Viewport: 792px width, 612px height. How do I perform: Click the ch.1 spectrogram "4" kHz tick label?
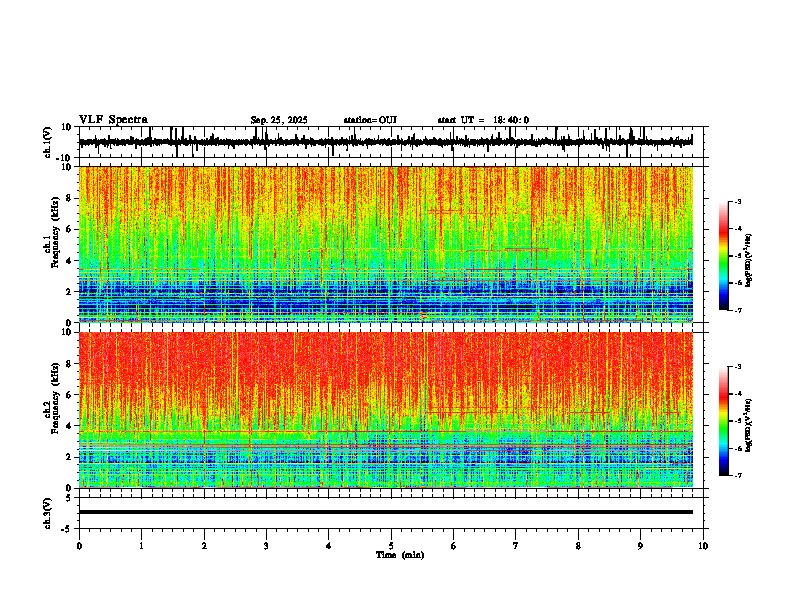point(69,261)
